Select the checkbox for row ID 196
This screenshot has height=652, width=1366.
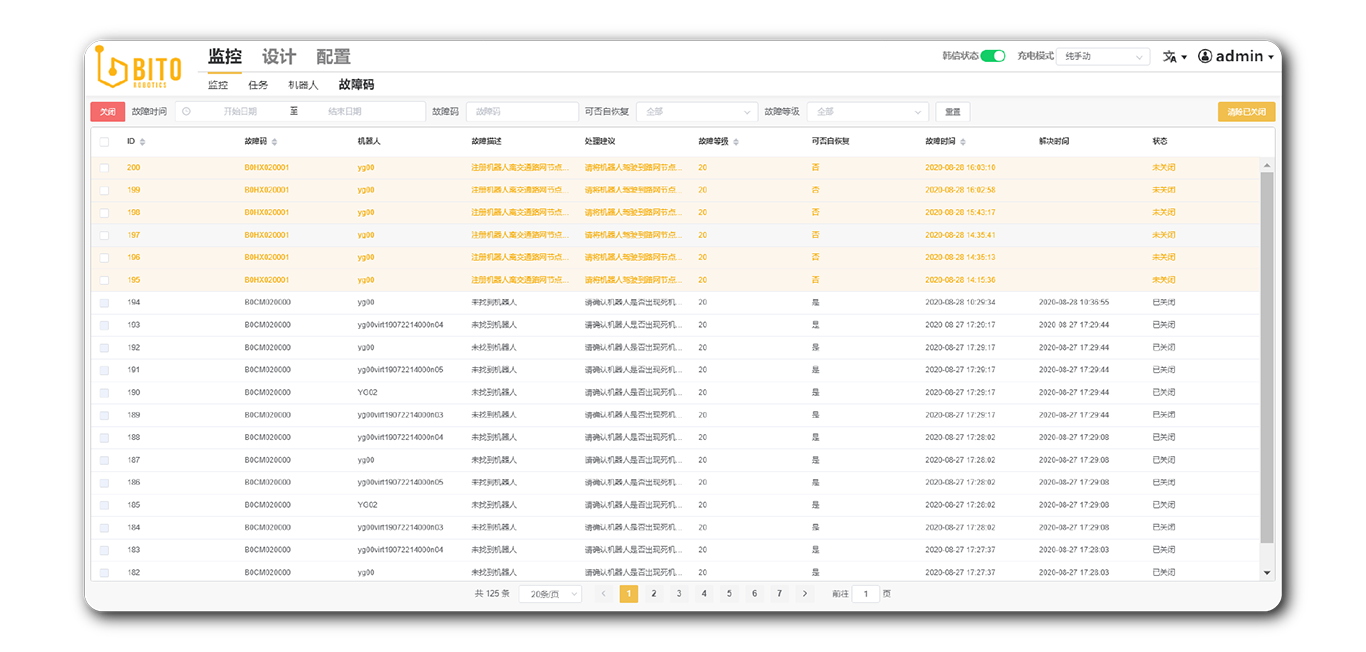(104, 258)
